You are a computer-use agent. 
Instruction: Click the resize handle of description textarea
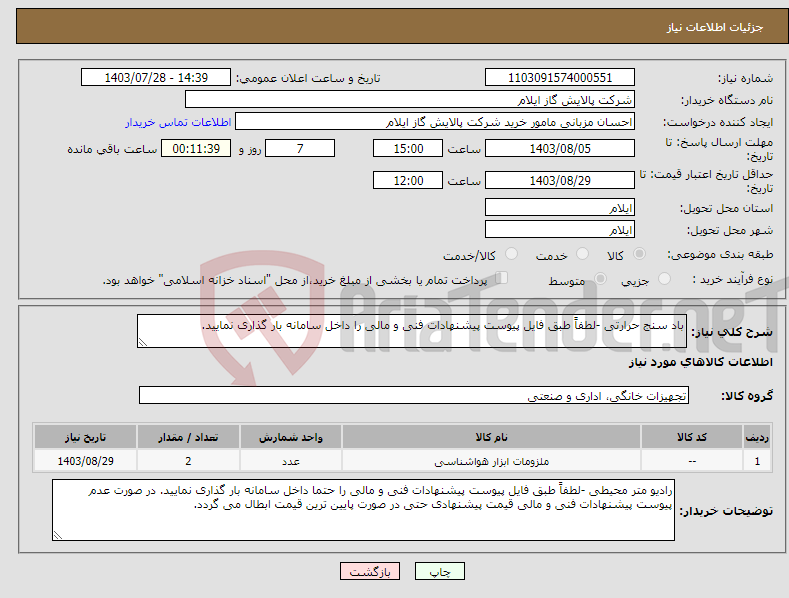pyautogui.click(x=143, y=342)
